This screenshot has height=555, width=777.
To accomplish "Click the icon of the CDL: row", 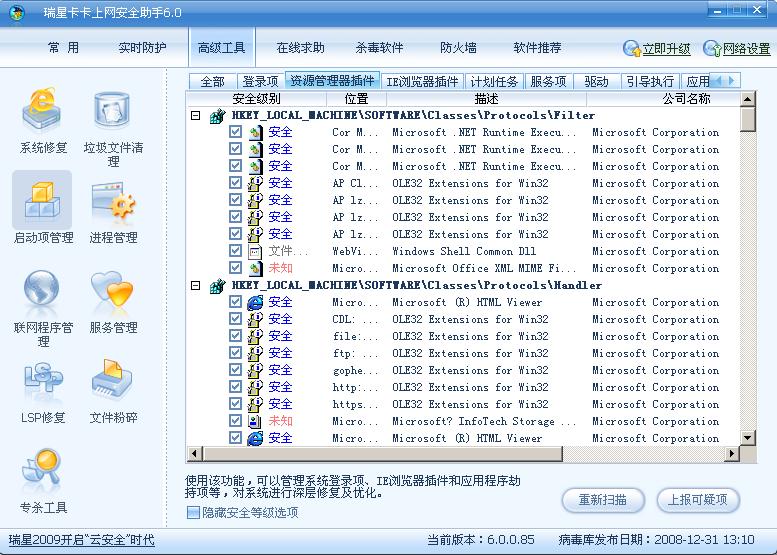I will pos(255,319).
